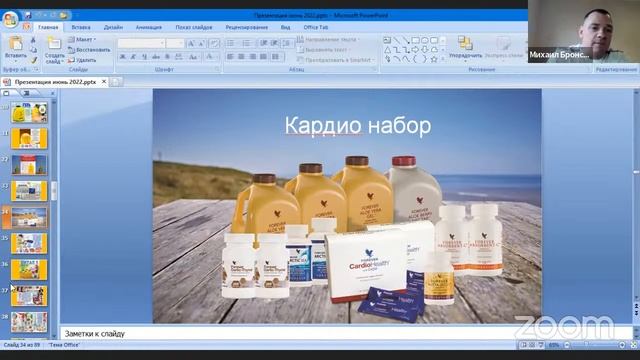Toggle bold (Ж) formatting
This screenshot has height=360, width=640.
[x=122, y=57]
